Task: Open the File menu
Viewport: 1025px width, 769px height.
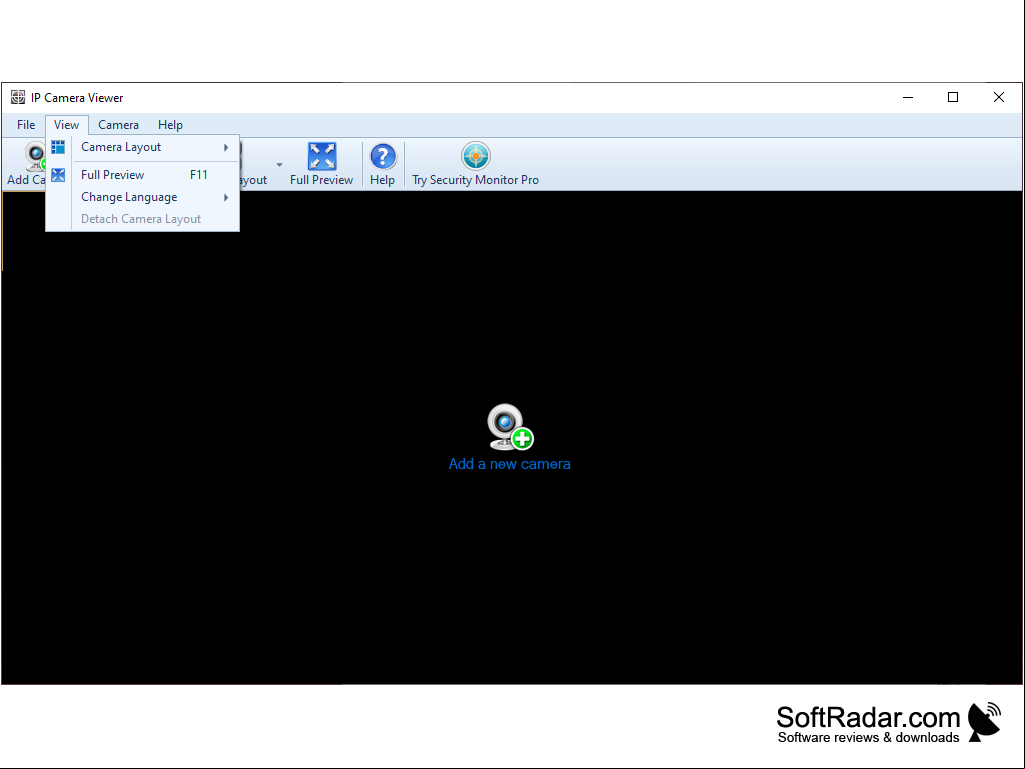Action: [26, 125]
